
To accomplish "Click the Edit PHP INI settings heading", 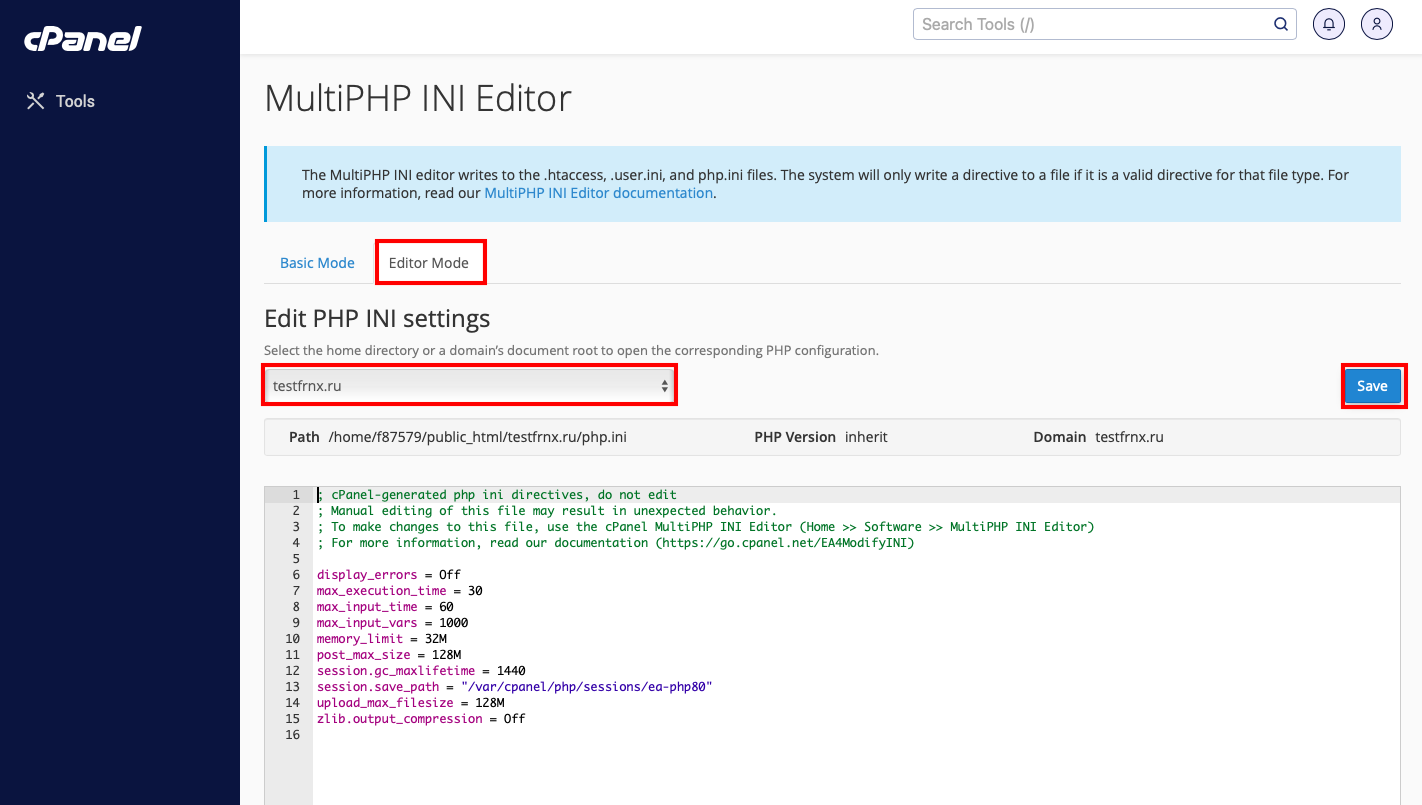I will (x=377, y=319).
